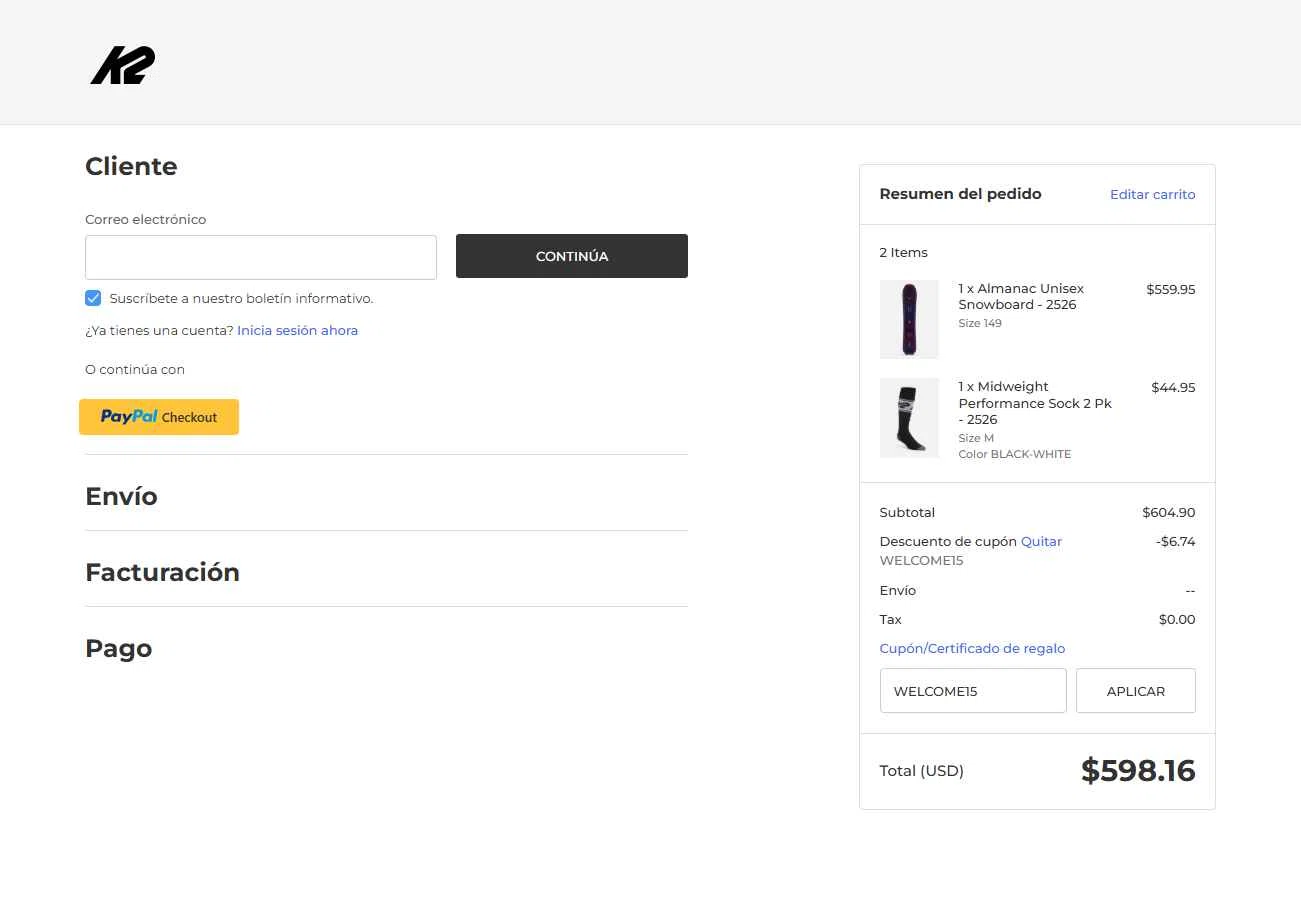
Task: Click the APLICAR coupon button
Action: coord(1135,691)
